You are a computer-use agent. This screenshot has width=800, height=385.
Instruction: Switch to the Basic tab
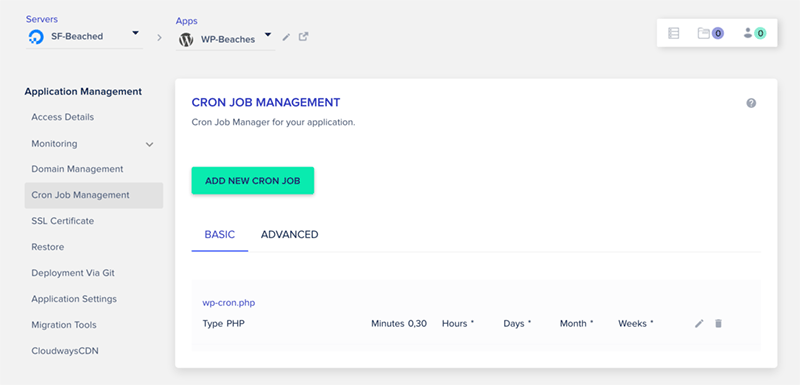click(x=220, y=235)
